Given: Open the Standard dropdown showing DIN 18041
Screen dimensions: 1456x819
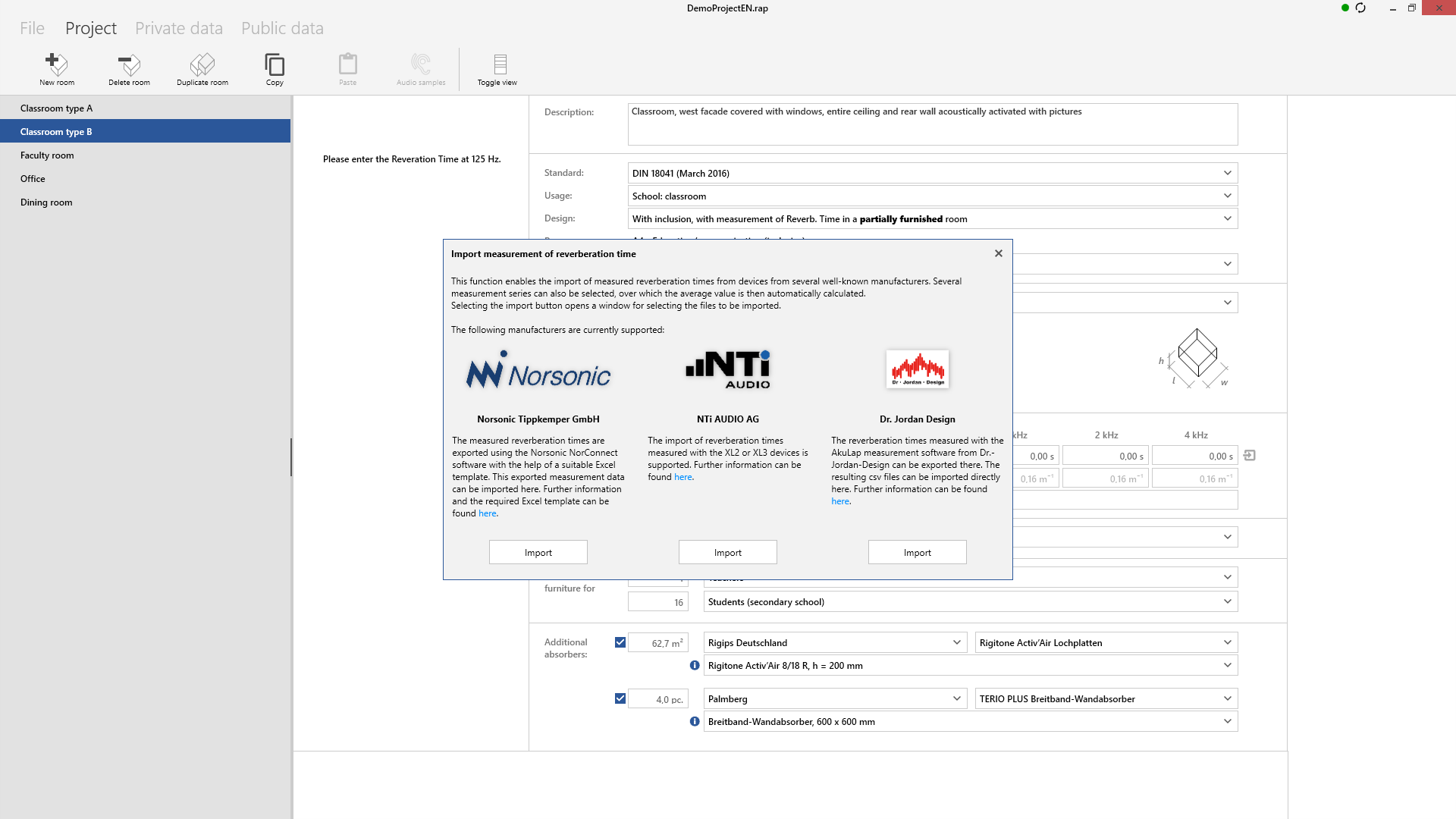Looking at the screenshot, I should coord(1227,173).
